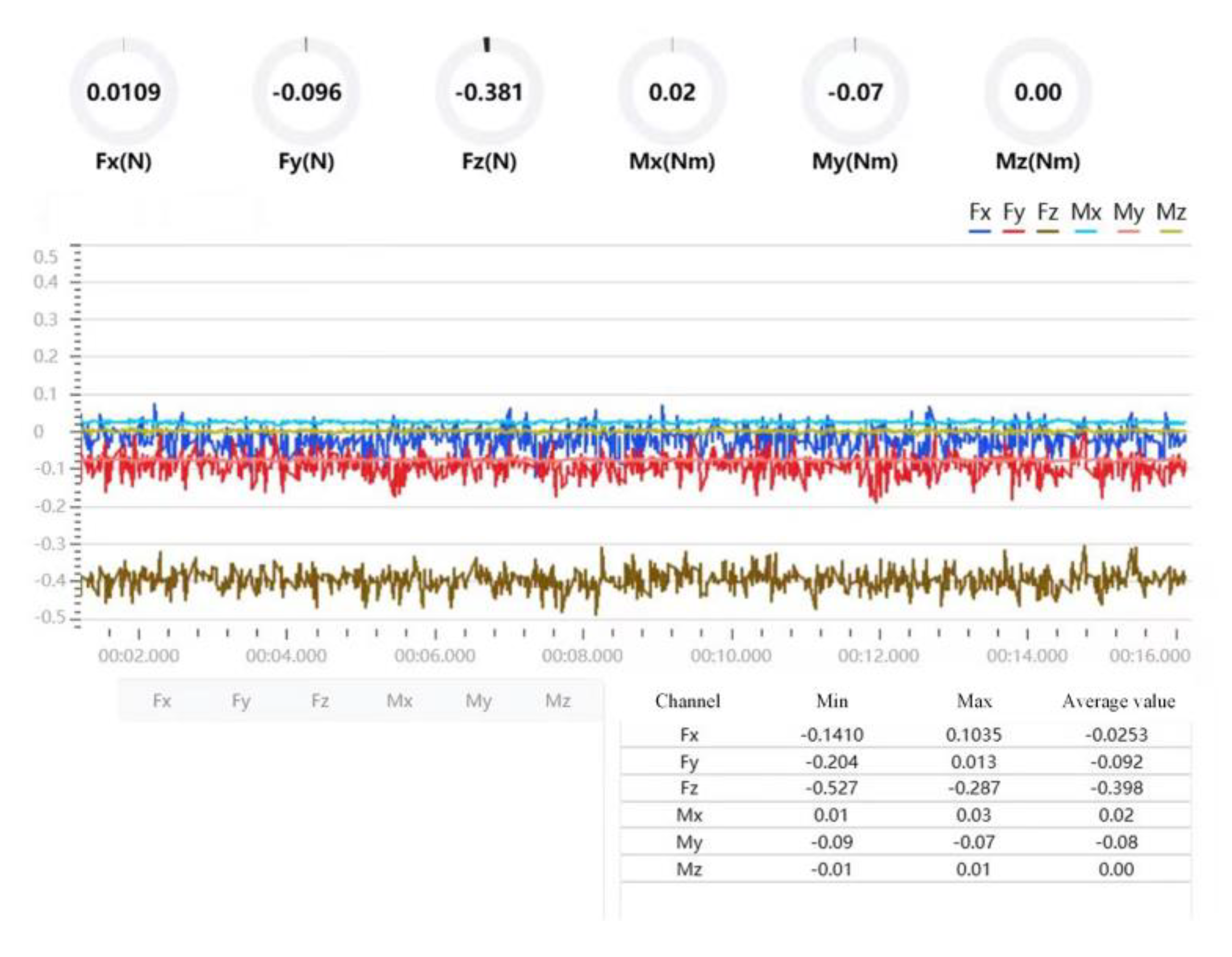Toggle Fx series in chart legend
This screenshot has width=1232, height=957.
pos(980,214)
